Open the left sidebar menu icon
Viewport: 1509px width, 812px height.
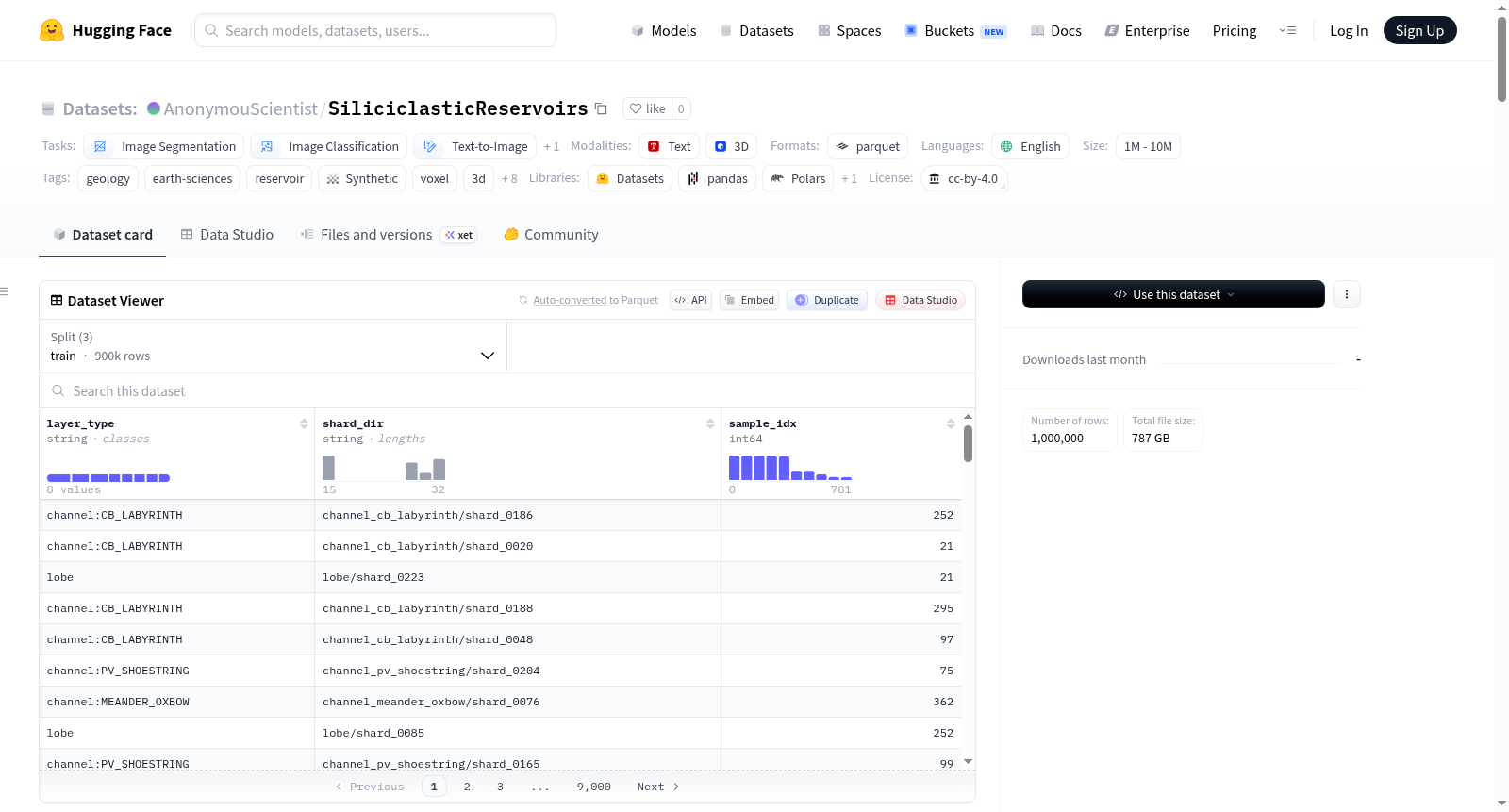[x=5, y=291]
